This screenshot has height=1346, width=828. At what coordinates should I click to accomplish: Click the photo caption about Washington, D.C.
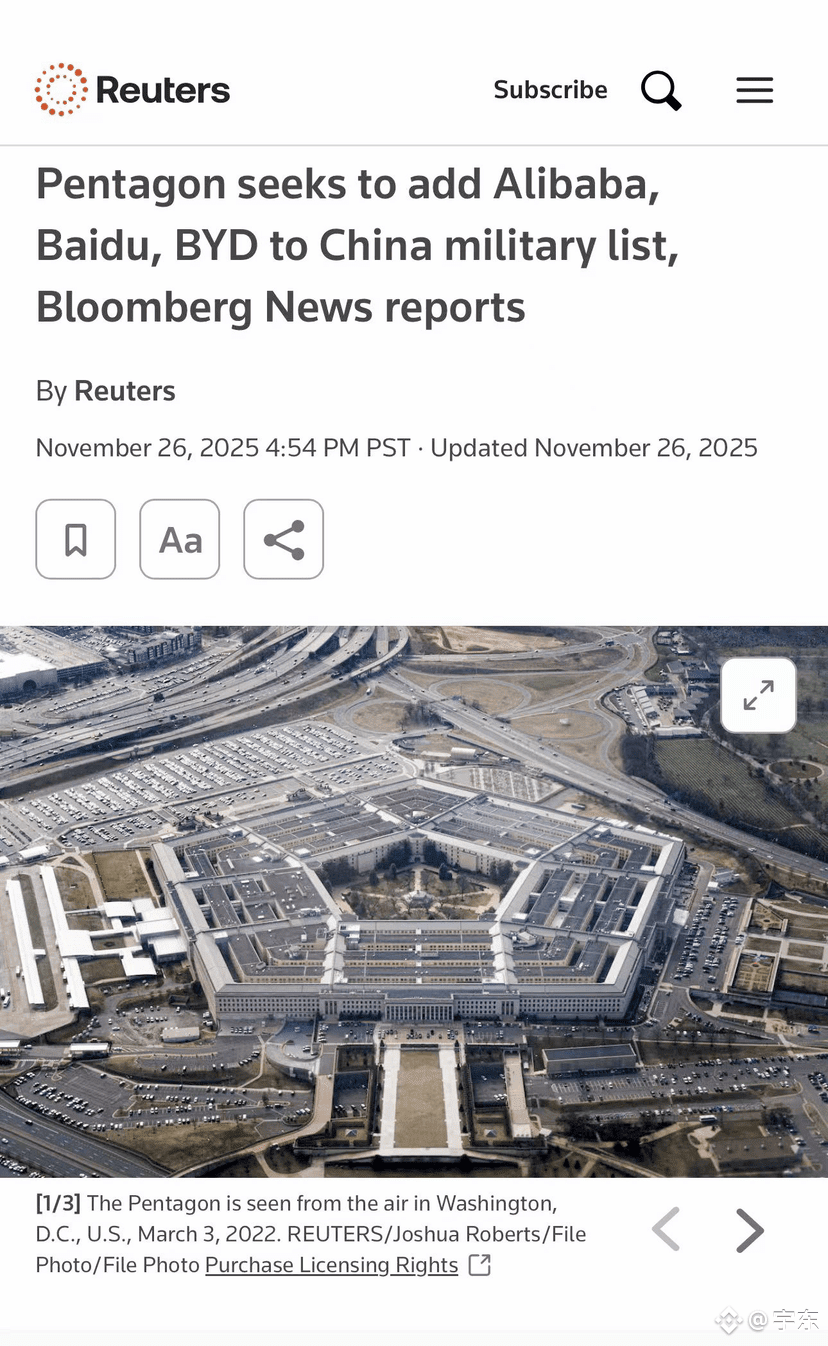point(311,1233)
